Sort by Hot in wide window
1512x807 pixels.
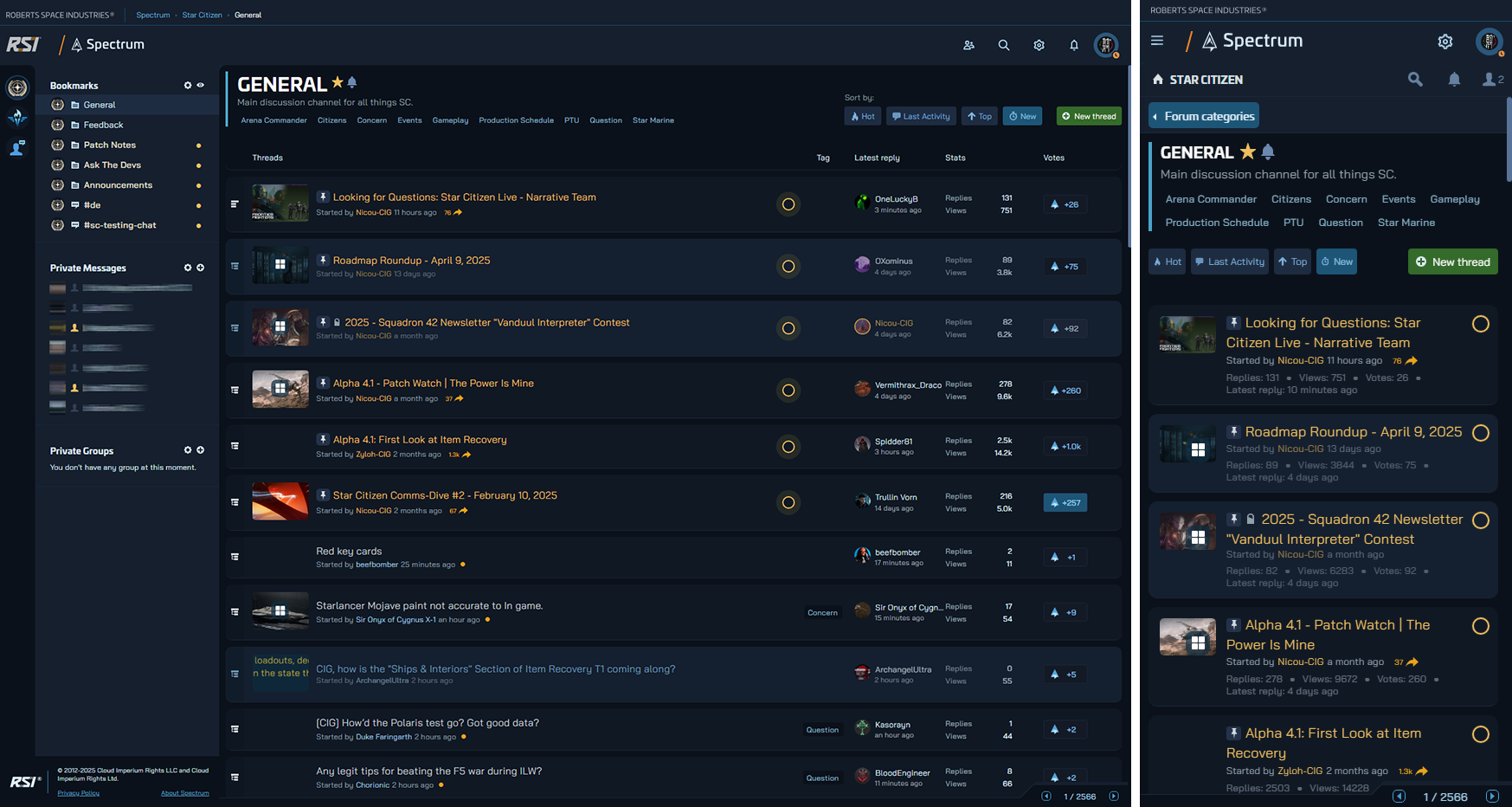pos(863,116)
